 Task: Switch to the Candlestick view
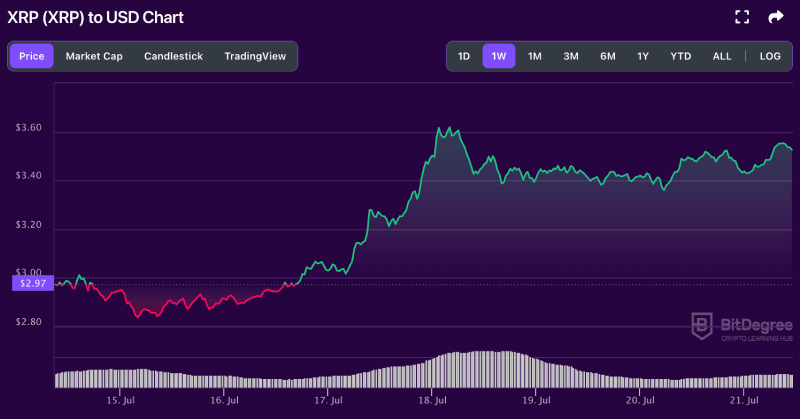173,56
